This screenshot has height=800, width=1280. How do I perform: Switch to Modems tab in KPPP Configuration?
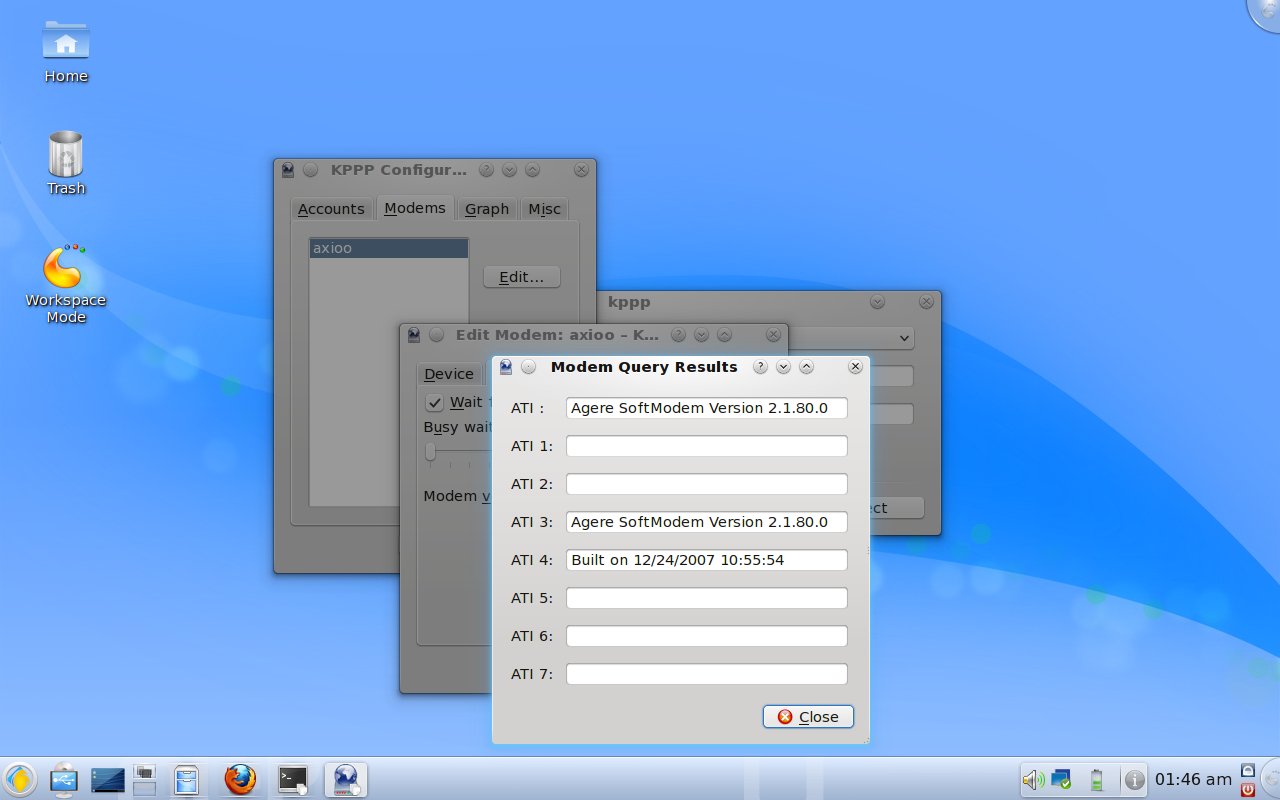pos(415,208)
